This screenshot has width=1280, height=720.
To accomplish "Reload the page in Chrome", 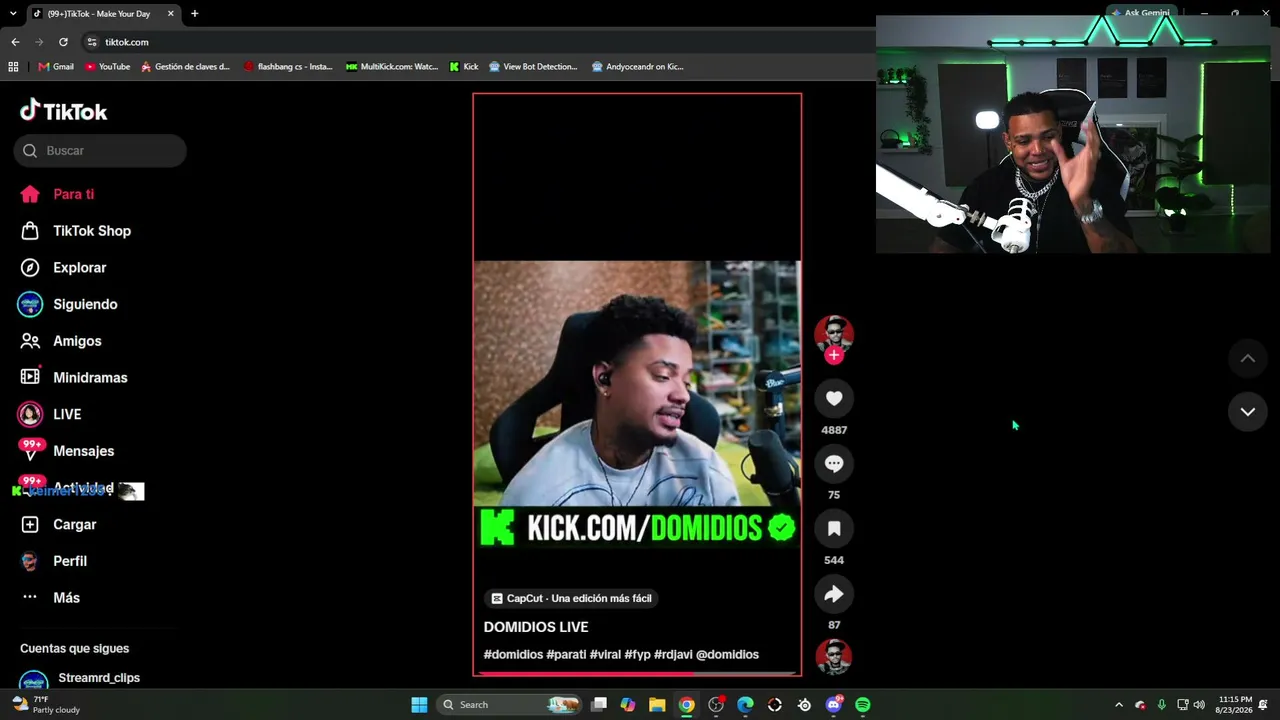I will (63, 42).
